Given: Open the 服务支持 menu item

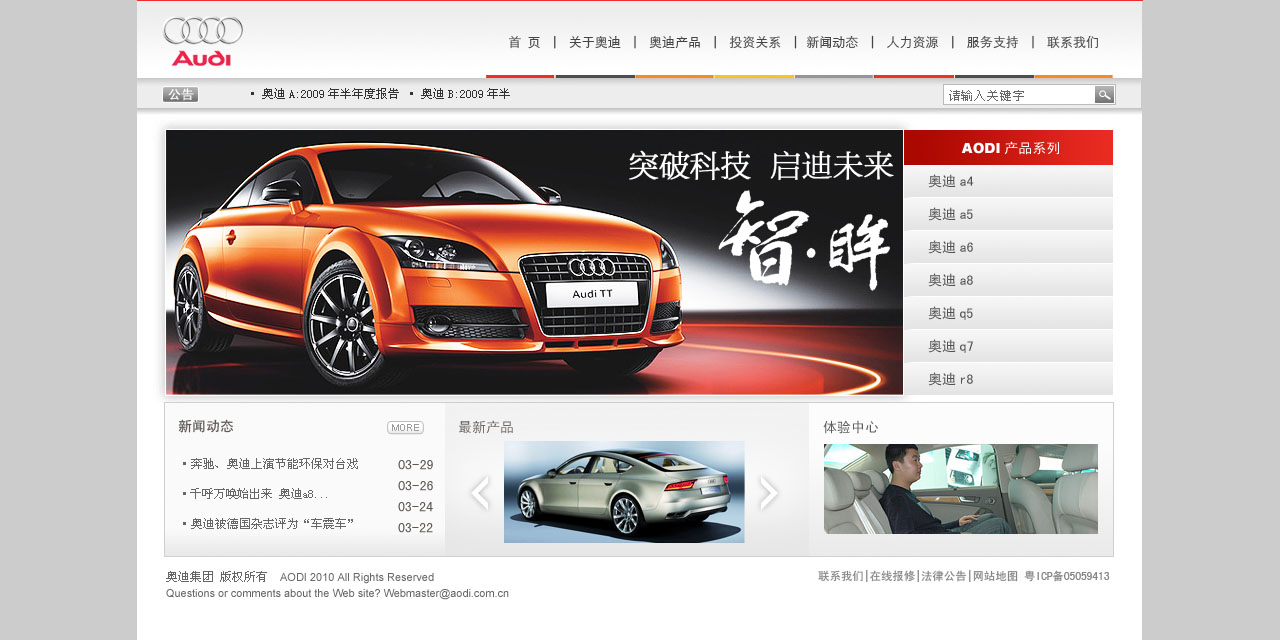Looking at the screenshot, I should [992, 42].
